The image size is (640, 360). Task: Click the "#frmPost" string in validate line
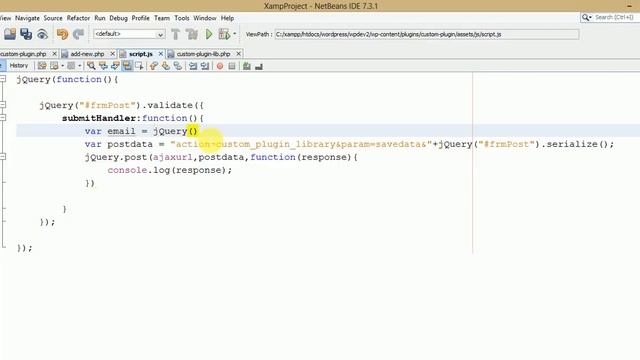[107, 105]
